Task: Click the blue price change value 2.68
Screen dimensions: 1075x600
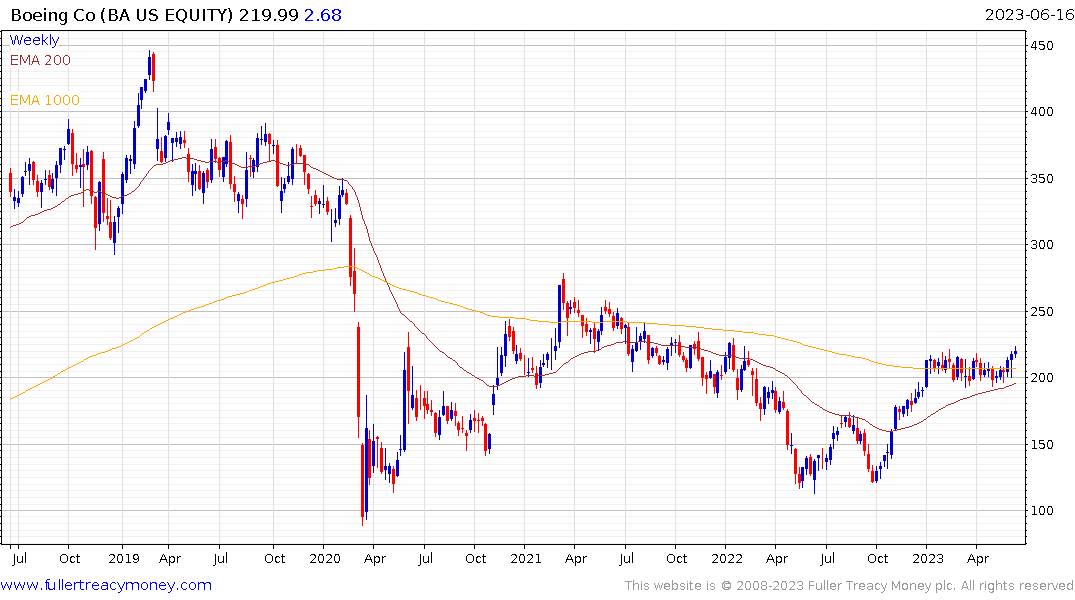Action: (323, 15)
